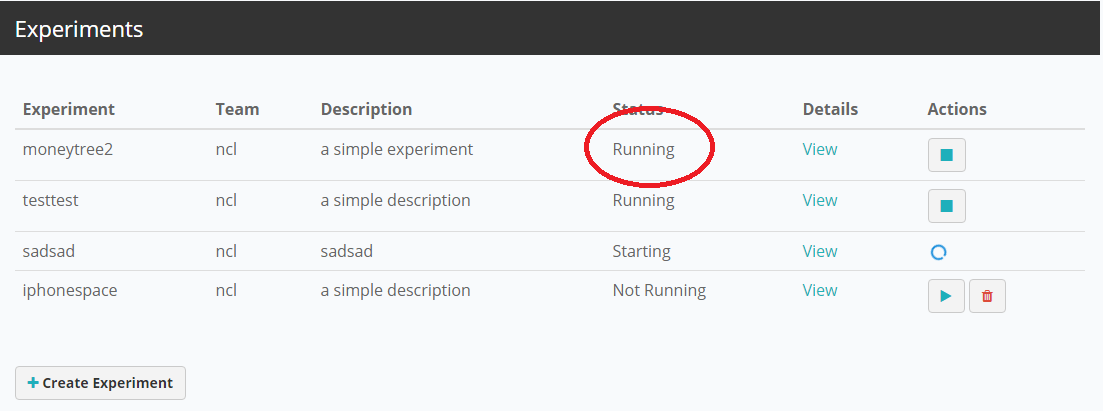Click the iphonespace experiment name
Viewport: 1103px width, 411px height.
click(x=70, y=290)
